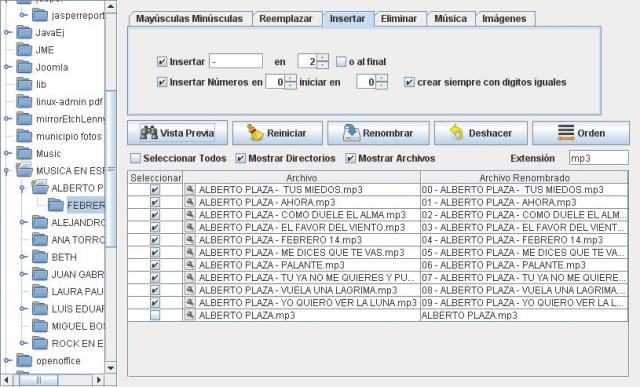Expand the openoffice tree node
The image size is (640, 387).
[x=7, y=361]
